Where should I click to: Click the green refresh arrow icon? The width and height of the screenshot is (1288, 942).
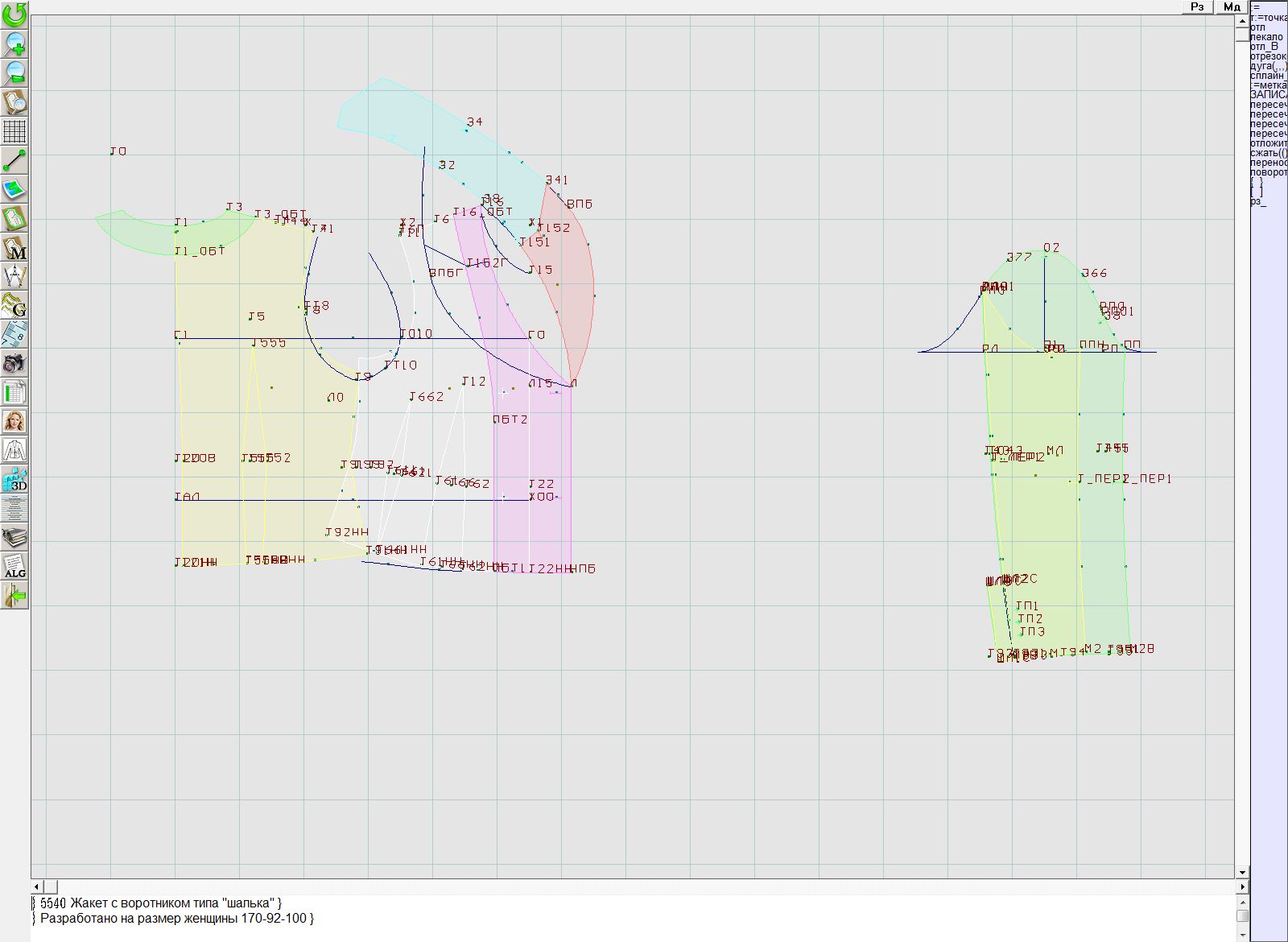pyautogui.click(x=14, y=14)
